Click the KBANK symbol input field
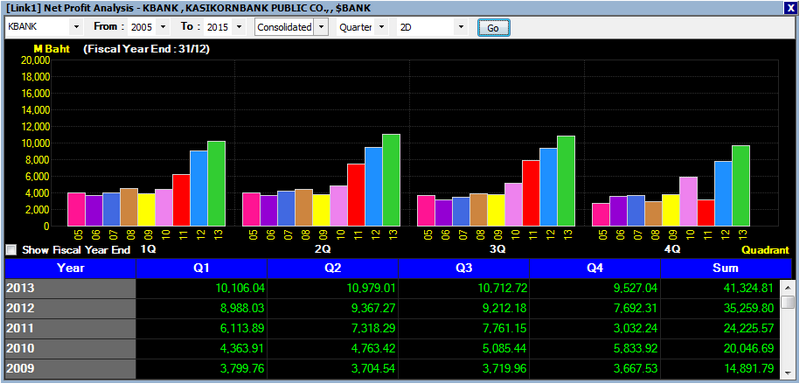 point(38,28)
